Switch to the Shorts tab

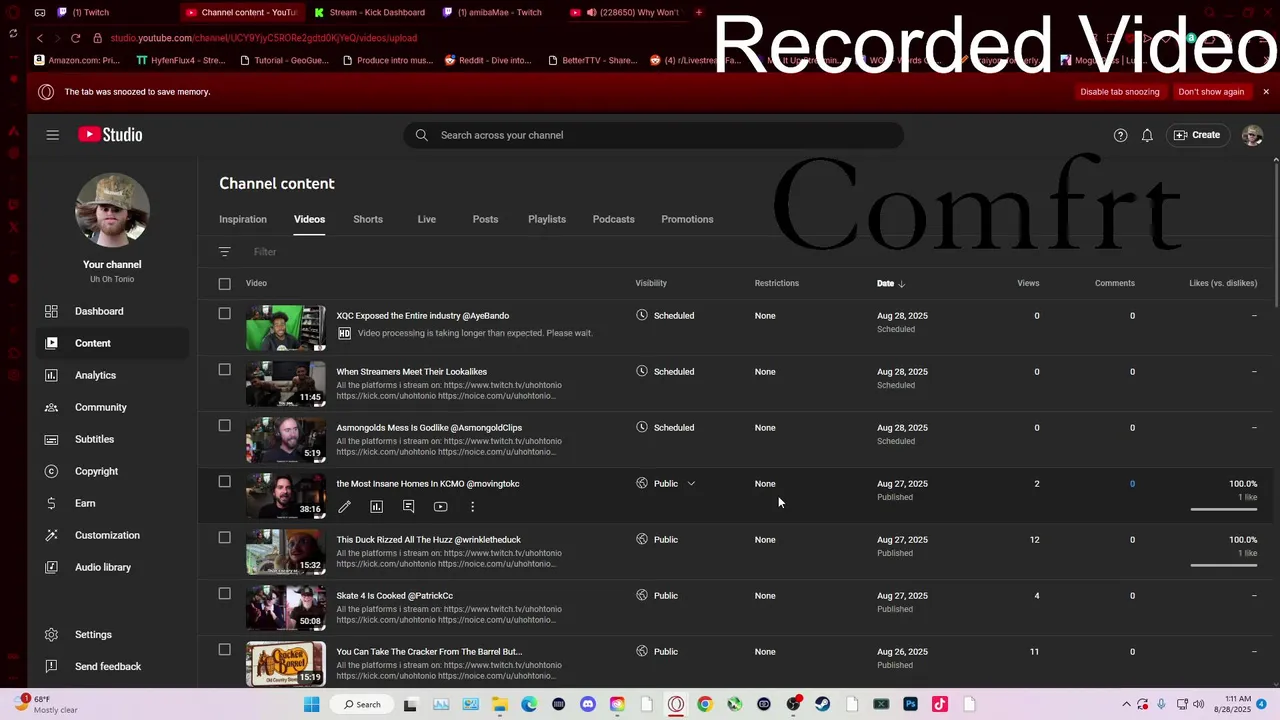[368, 219]
